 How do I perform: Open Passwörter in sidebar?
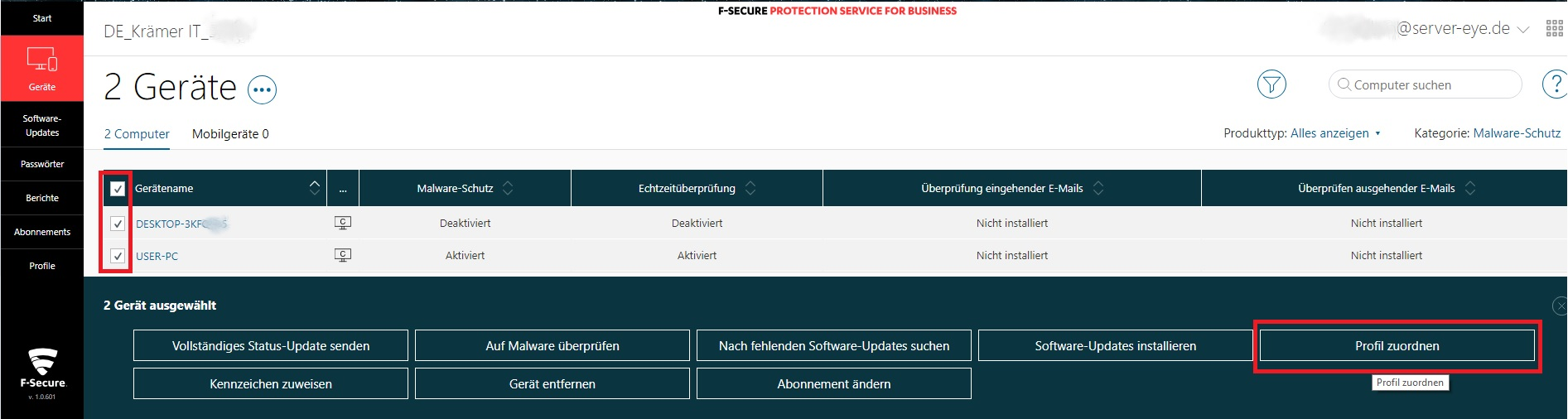click(41, 164)
